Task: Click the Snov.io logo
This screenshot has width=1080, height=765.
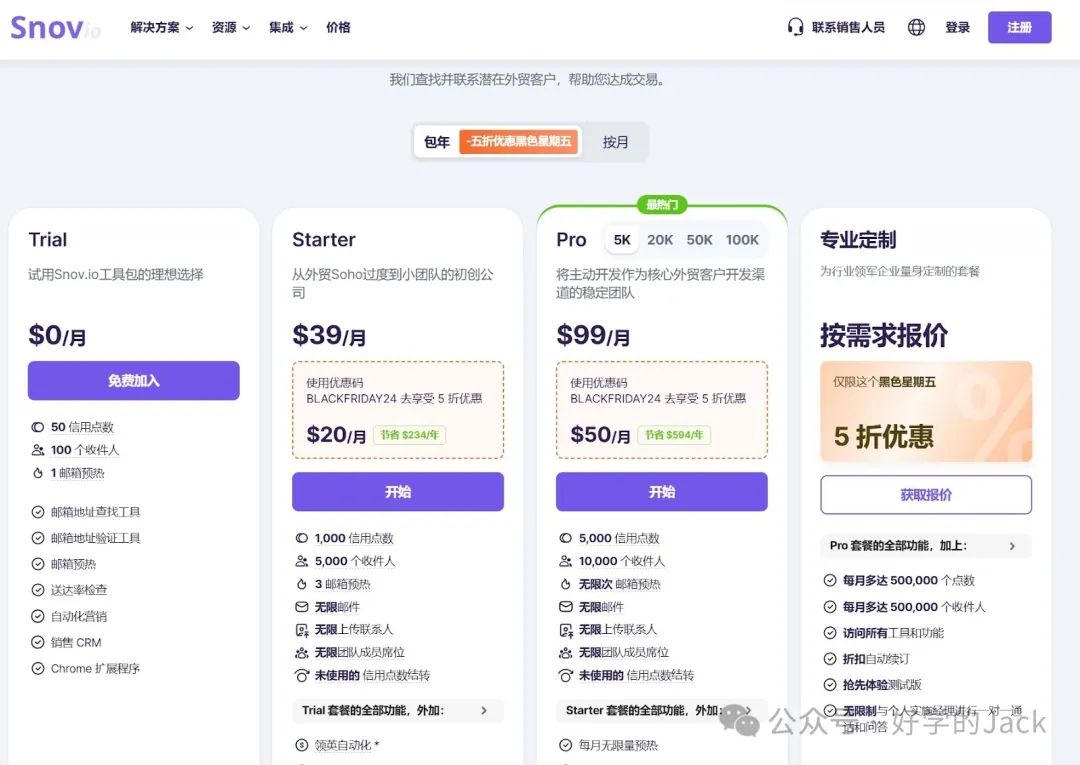Action: pyautogui.click(x=55, y=28)
